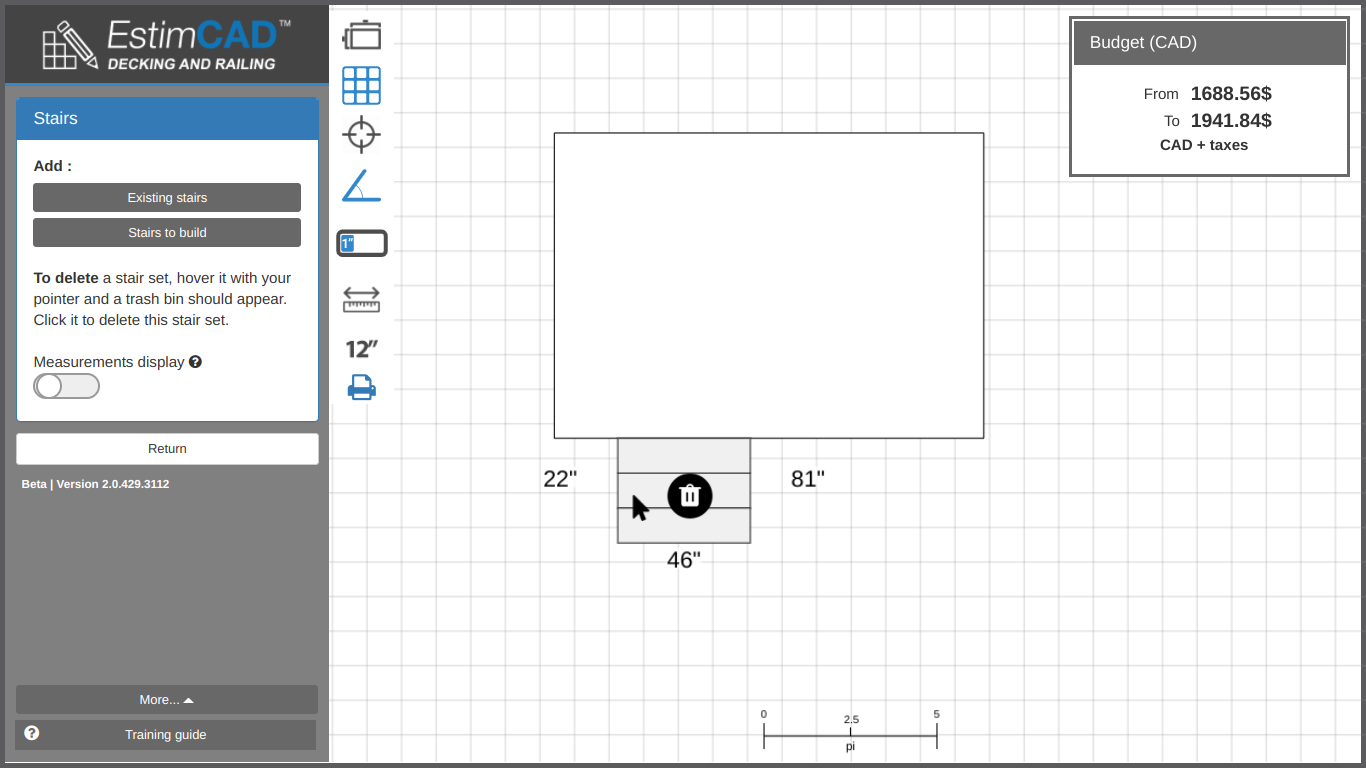Open the Training guide
The width and height of the screenshot is (1366, 768).
(x=166, y=735)
